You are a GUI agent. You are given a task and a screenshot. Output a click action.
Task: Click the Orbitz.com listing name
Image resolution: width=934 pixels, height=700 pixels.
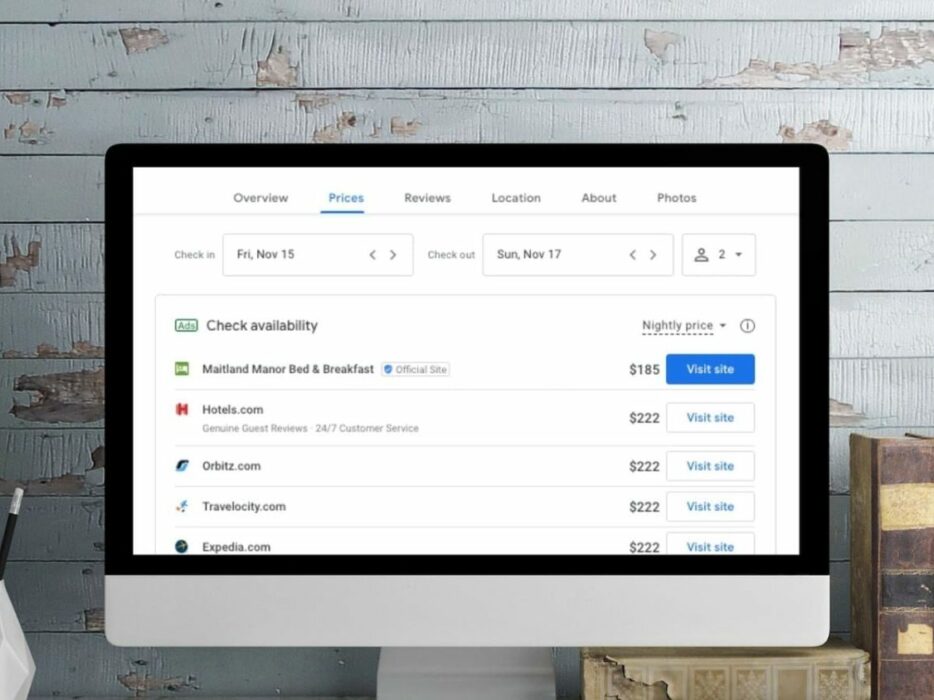[x=231, y=466]
